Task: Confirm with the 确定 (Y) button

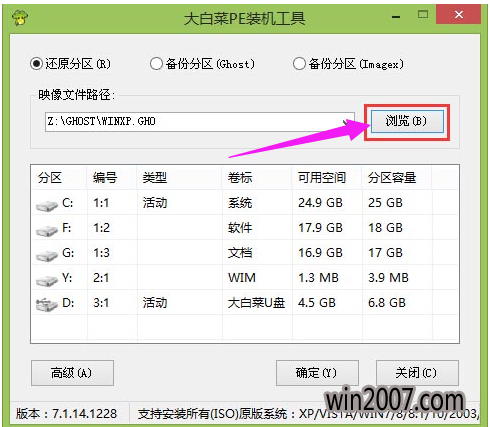Action: pyautogui.click(x=317, y=373)
